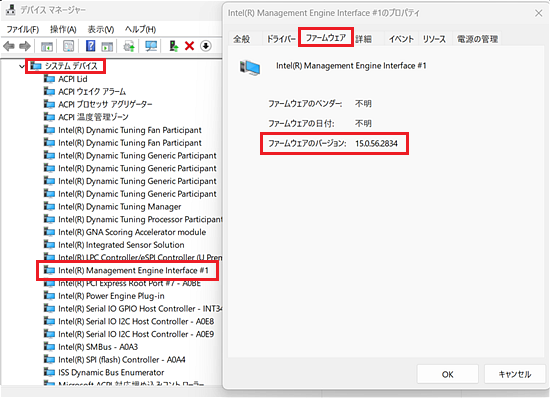Click the red X Uninstall device icon
550x398 pixels.
point(189,46)
